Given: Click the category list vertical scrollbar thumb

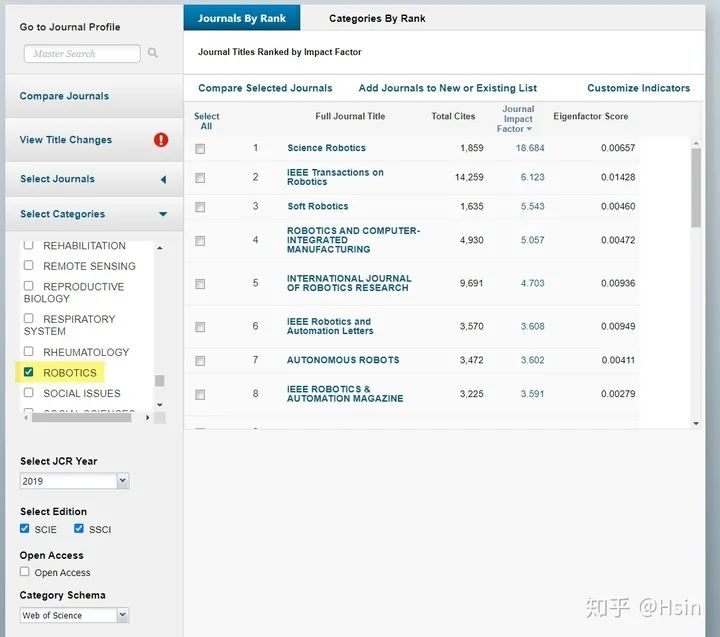Looking at the screenshot, I should pos(160,381).
